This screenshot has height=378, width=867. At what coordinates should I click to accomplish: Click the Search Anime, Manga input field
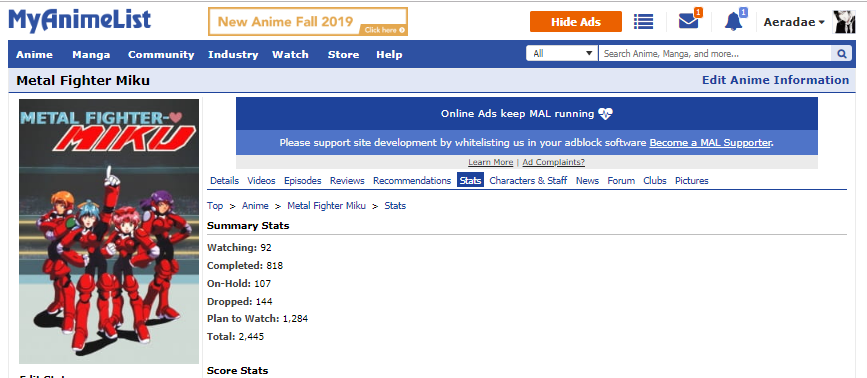[715, 54]
